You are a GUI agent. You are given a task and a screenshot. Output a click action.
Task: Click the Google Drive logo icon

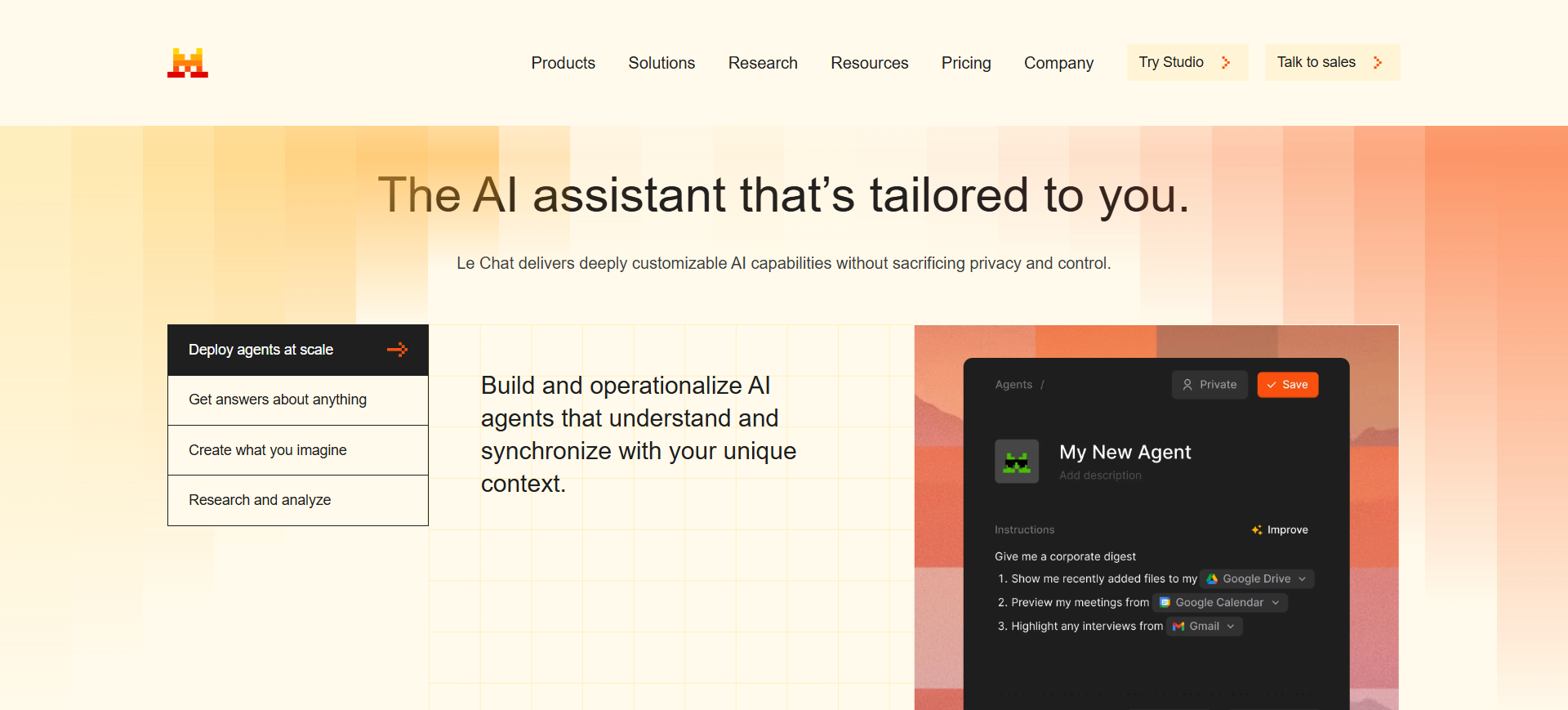pyautogui.click(x=1213, y=579)
